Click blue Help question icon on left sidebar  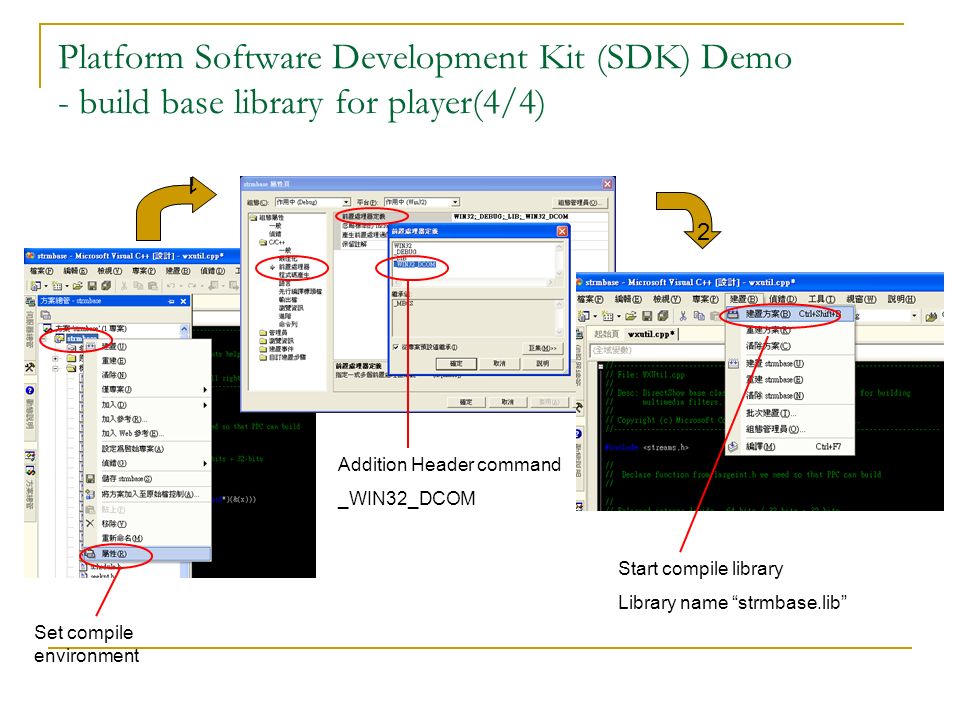29,390
